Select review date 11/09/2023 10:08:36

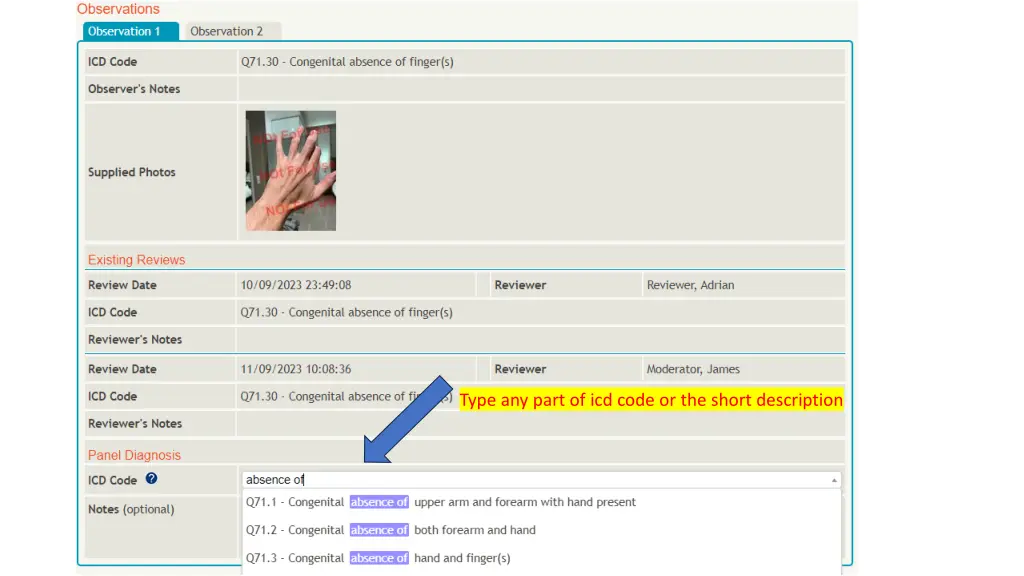pos(296,369)
